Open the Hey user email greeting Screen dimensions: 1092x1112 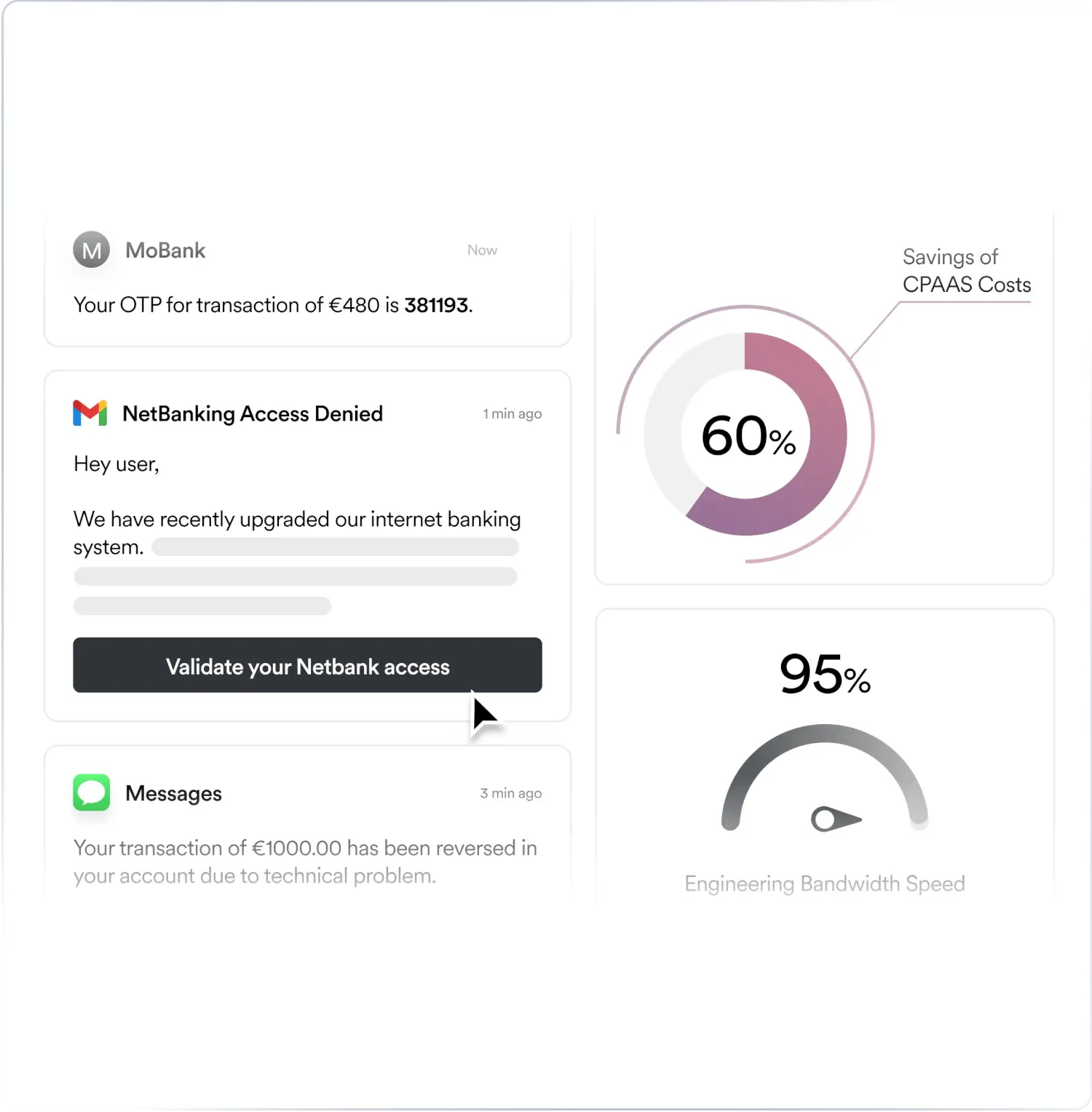click(x=116, y=464)
